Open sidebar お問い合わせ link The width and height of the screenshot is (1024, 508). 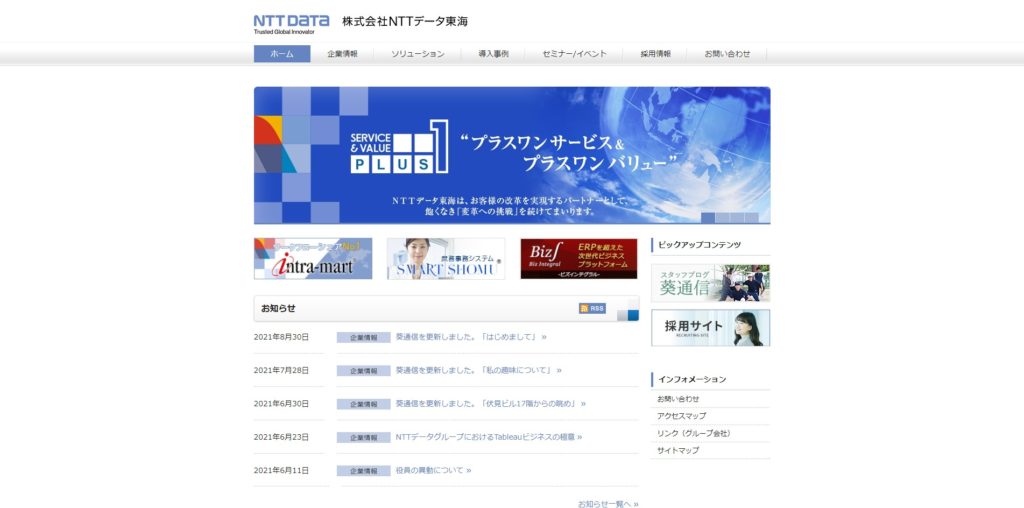pyautogui.click(x=678, y=399)
